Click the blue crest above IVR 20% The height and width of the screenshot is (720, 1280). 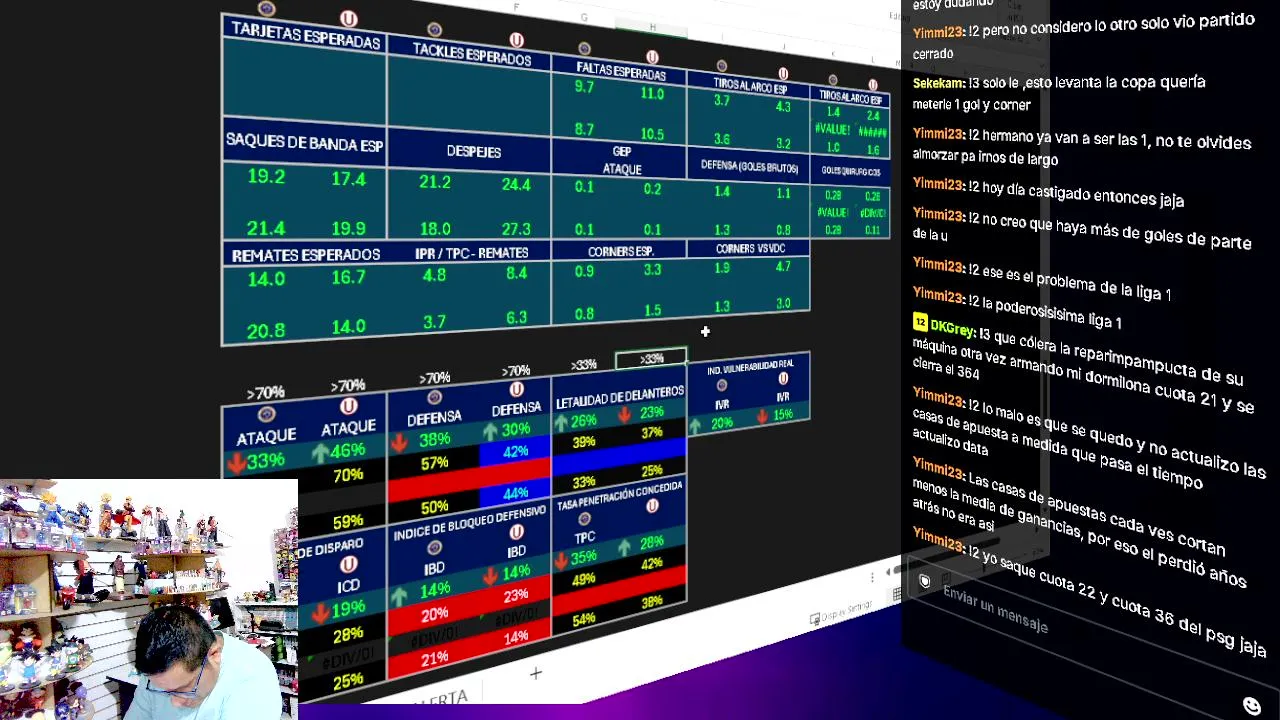[x=722, y=385]
